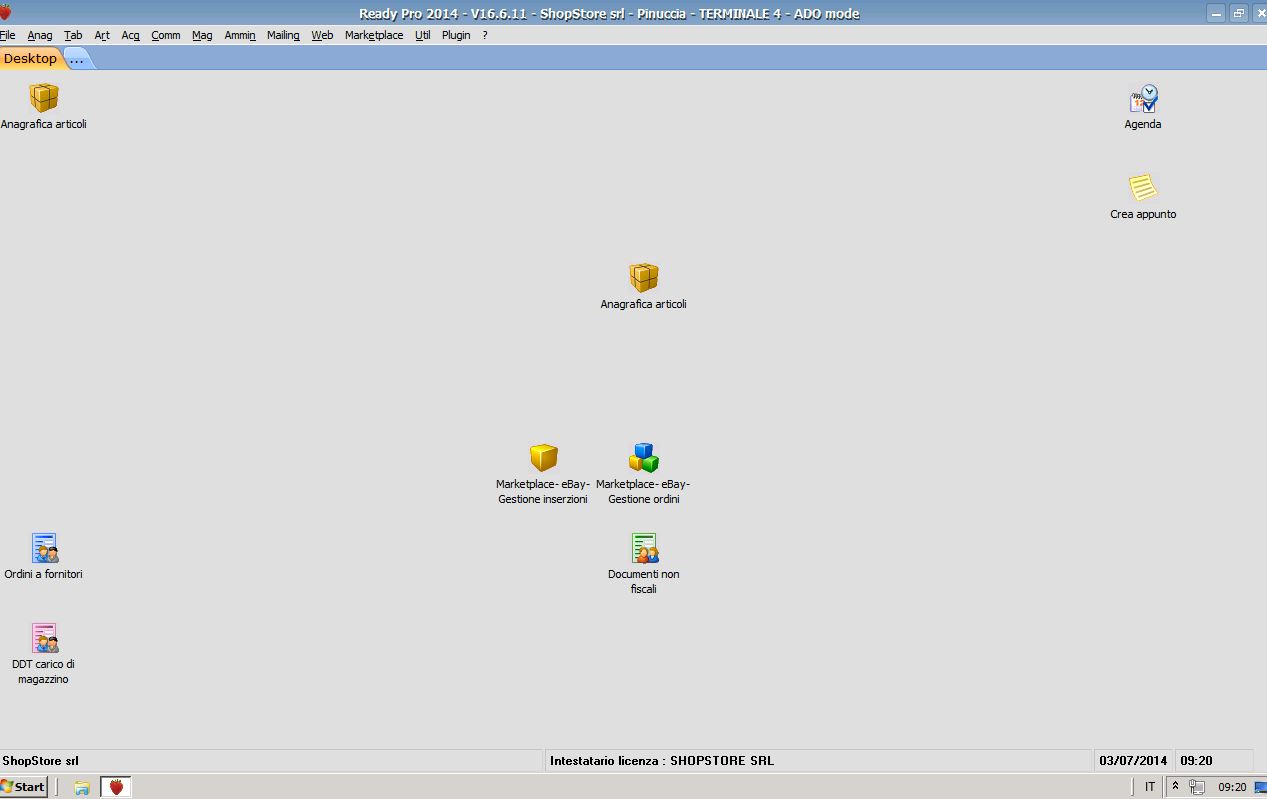Click the network icon in system tray
The height and width of the screenshot is (799, 1267).
[x=1196, y=787]
